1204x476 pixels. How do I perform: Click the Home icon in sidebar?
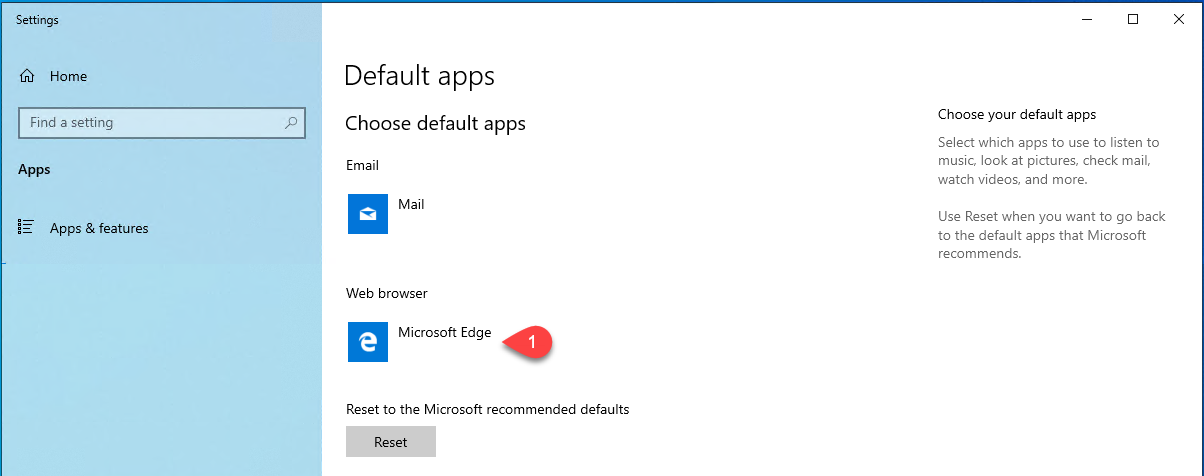(x=27, y=76)
